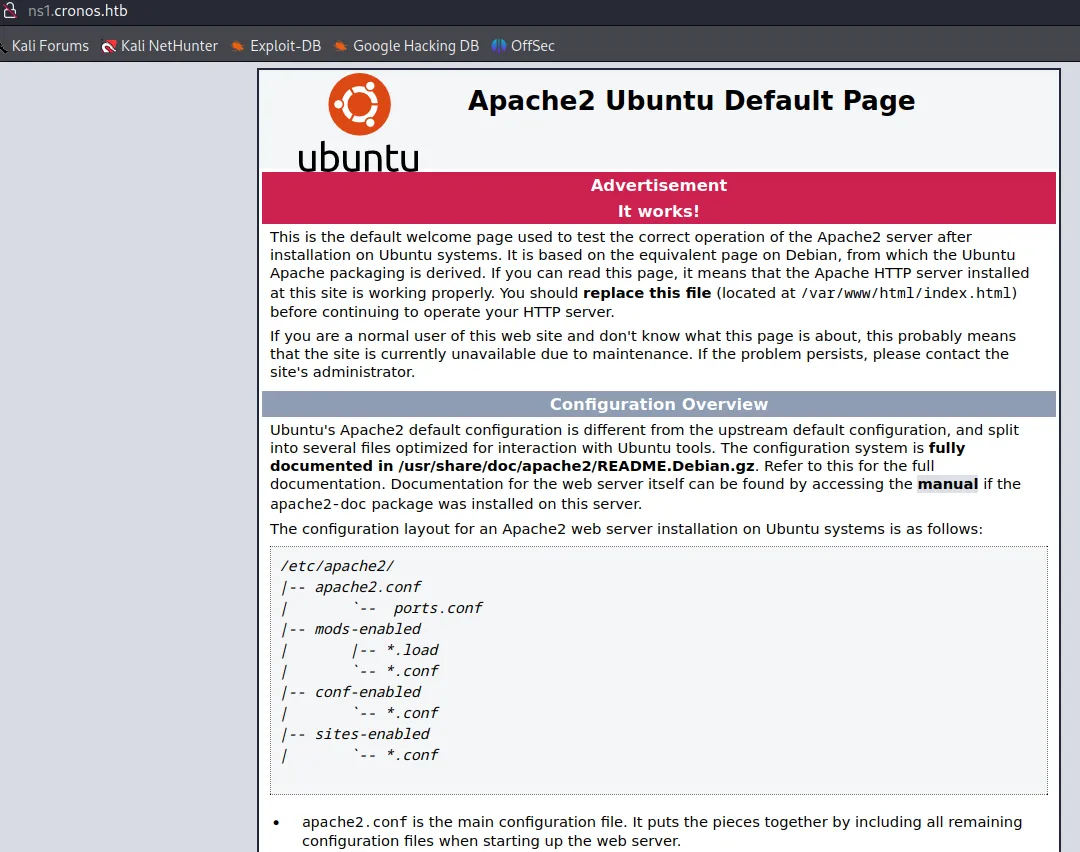Click 'apache2.conf' in the config tree
1080x852 pixels.
pos(368,587)
